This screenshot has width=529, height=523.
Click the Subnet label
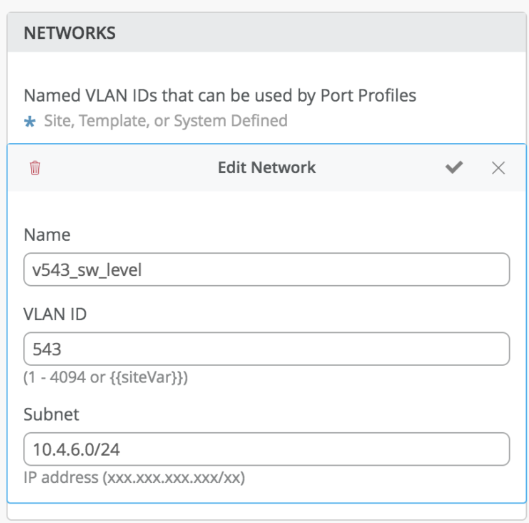coord(51,414)
